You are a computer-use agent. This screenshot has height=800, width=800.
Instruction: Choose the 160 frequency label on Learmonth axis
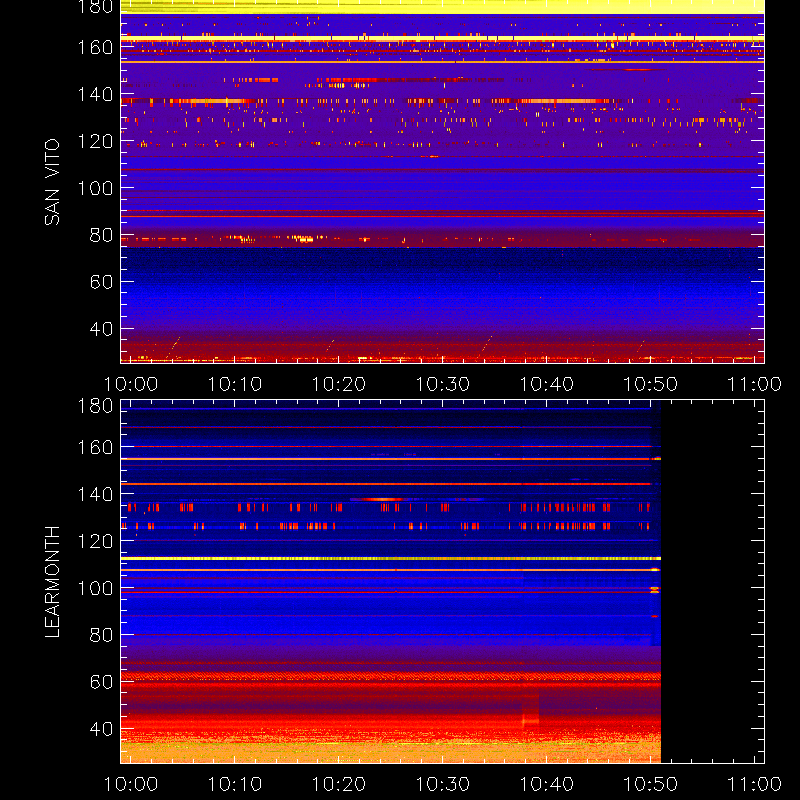95,447
